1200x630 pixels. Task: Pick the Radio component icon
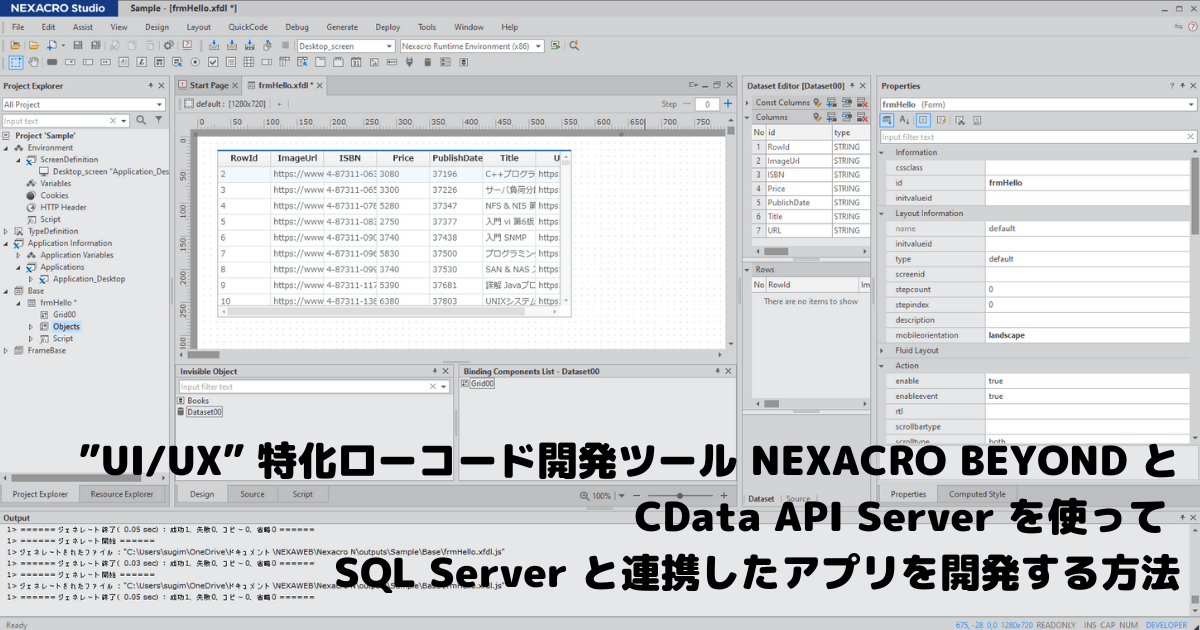(195, 62)
